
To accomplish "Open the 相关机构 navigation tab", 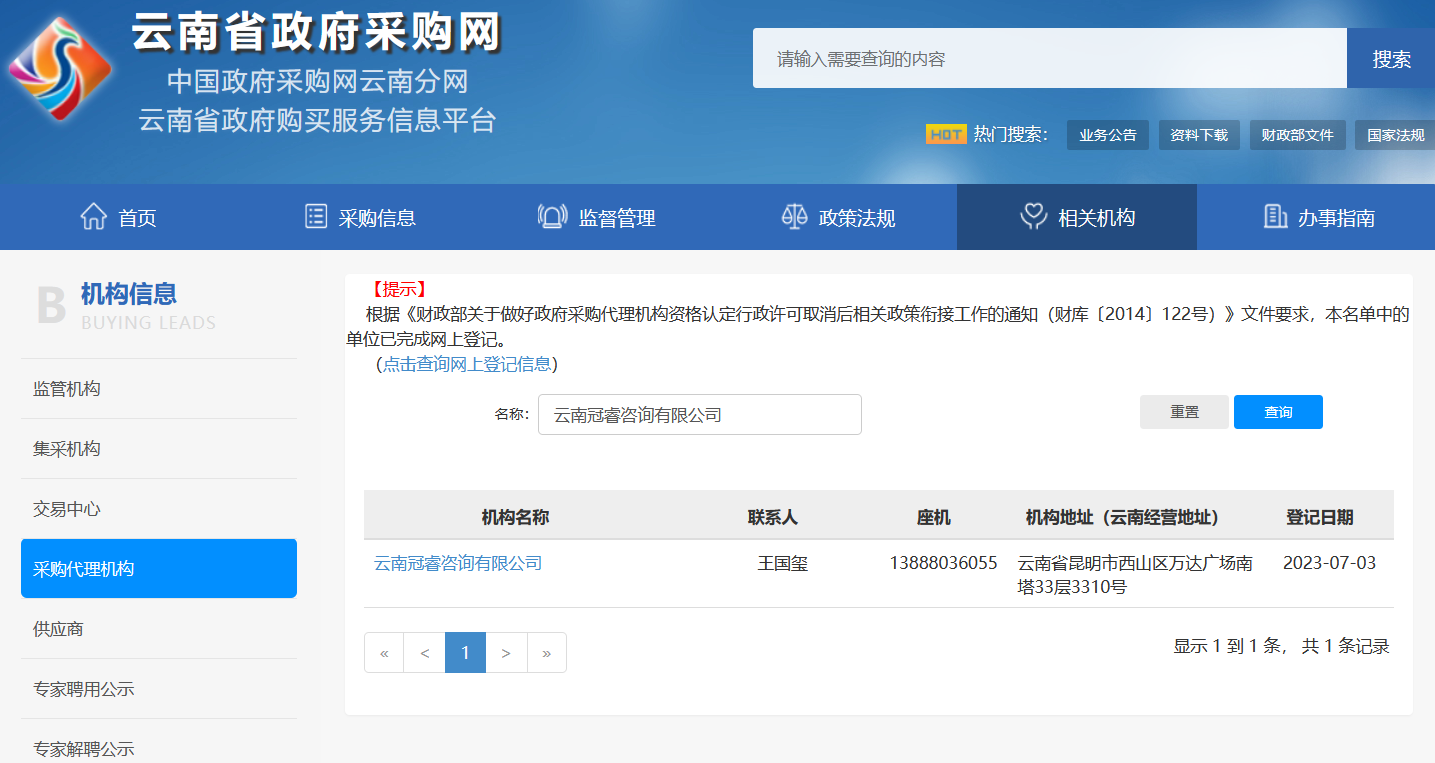I will point(1077,217).
